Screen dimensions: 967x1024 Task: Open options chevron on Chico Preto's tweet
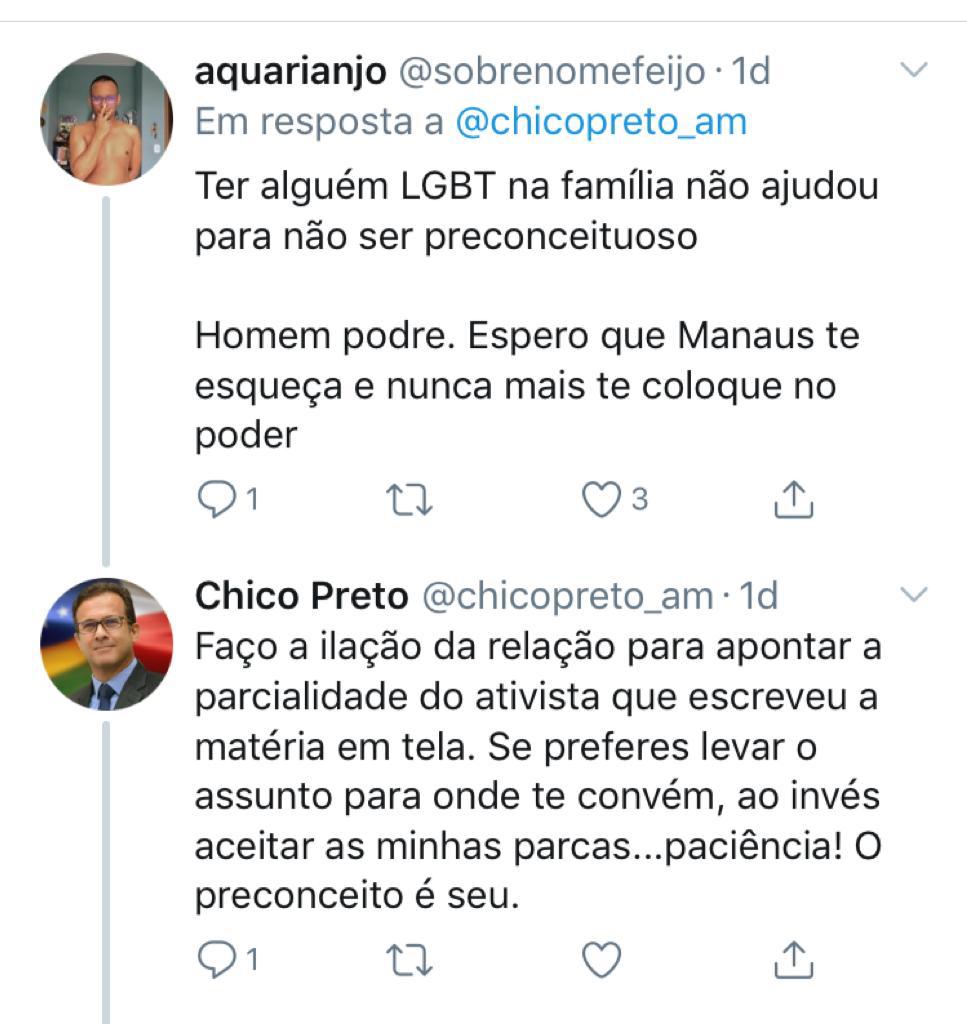point(913,594)
